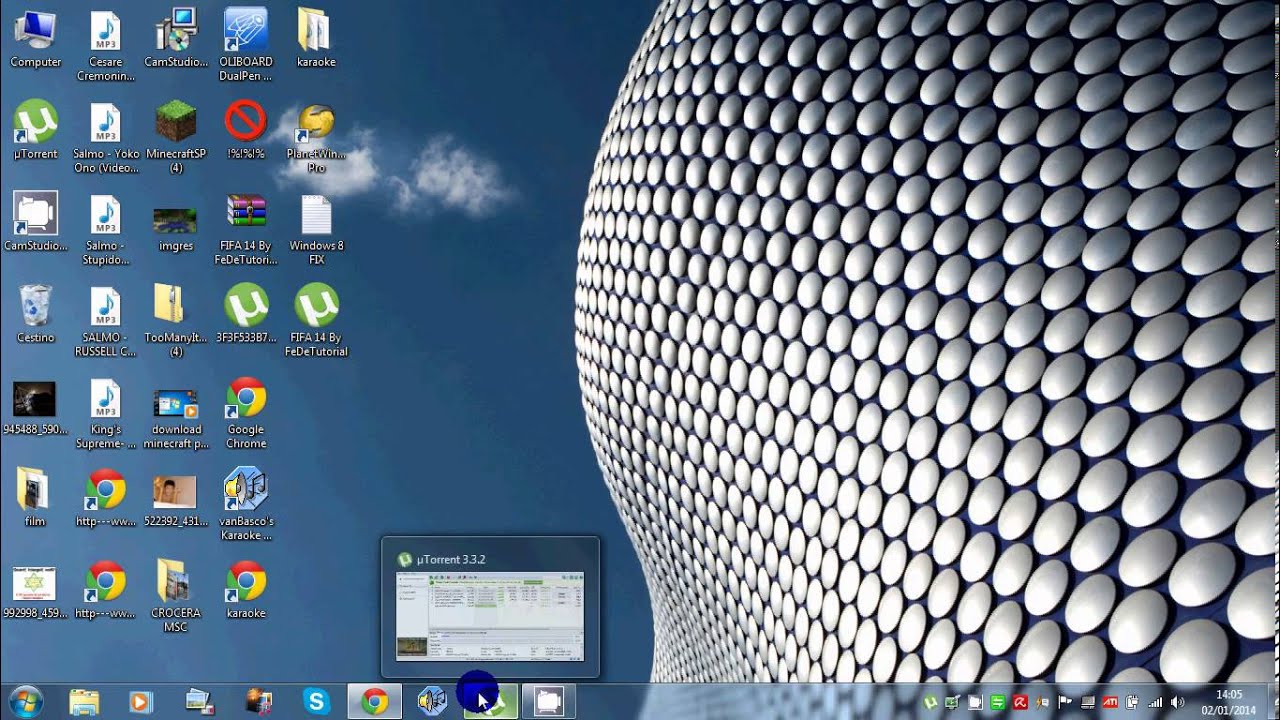Open the media/music taskbar icon next to Skype
The image size is (1280, 720).
coord(258,702)
